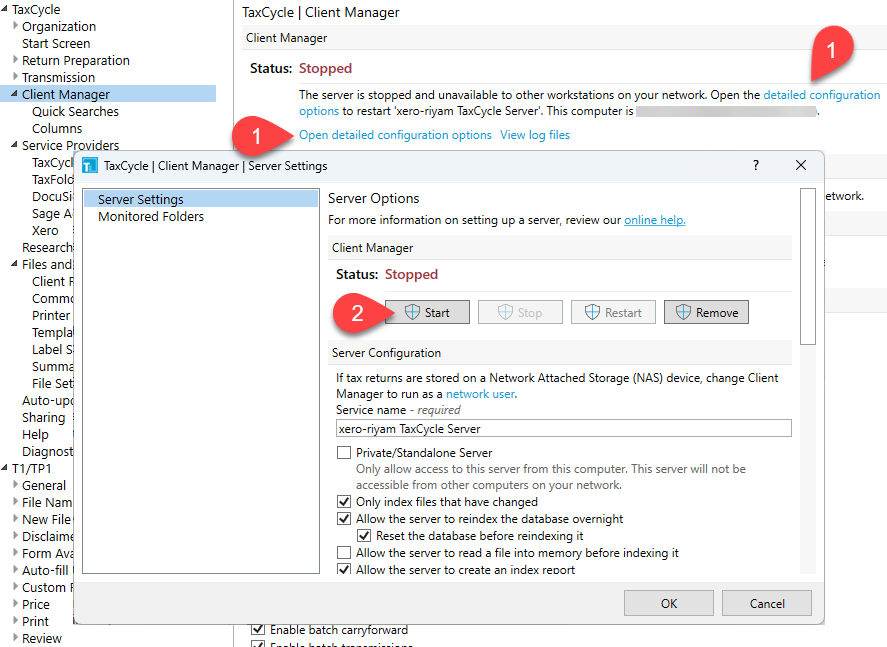
Task: Click the Restart server button
Action: coord(613,312)
